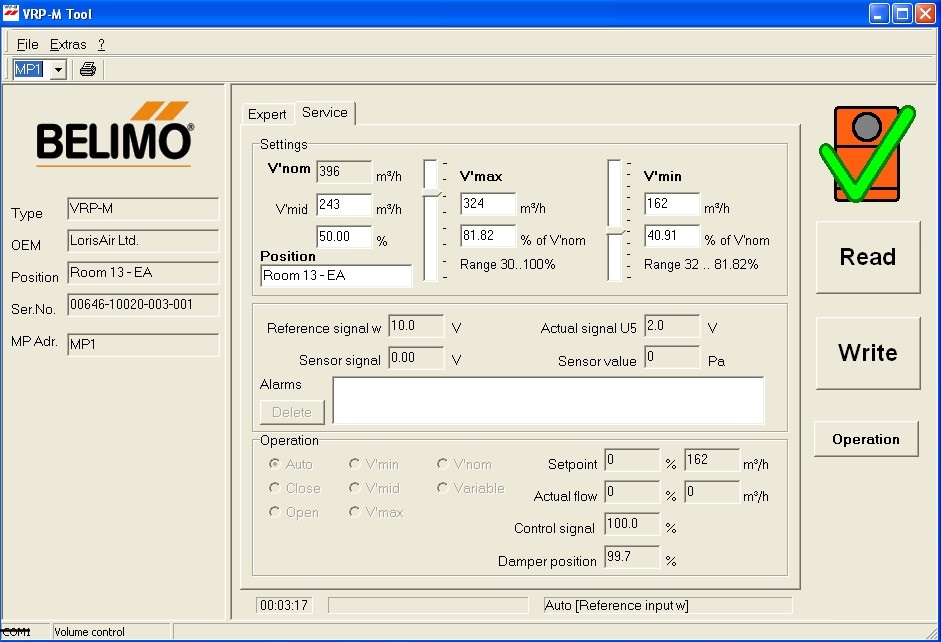Select the Close operation radio button
The image size is (941, 642).
(275, 488)
